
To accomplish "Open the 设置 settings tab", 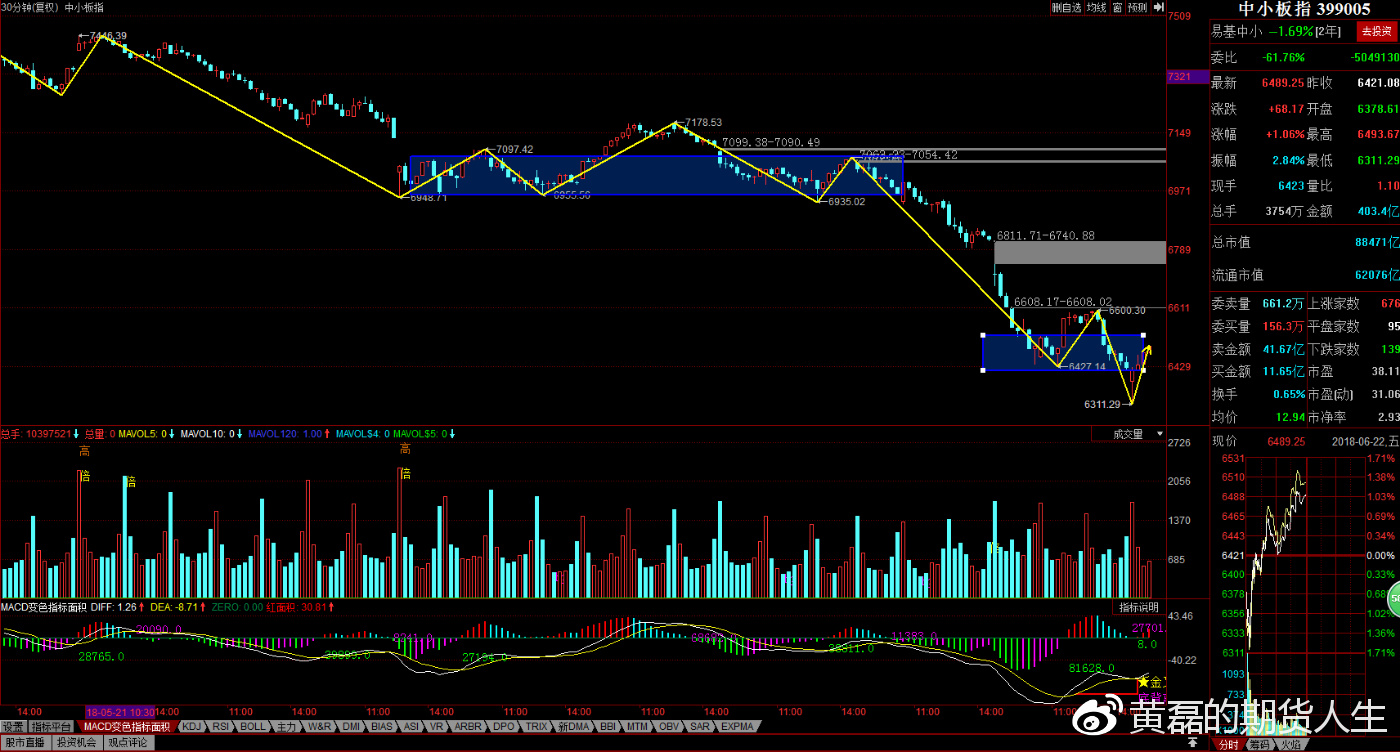I will [13, 726].
